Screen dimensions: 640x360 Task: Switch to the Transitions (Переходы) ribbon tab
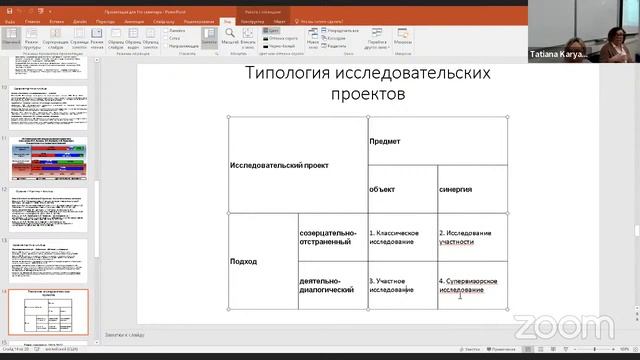coord(105,22)
